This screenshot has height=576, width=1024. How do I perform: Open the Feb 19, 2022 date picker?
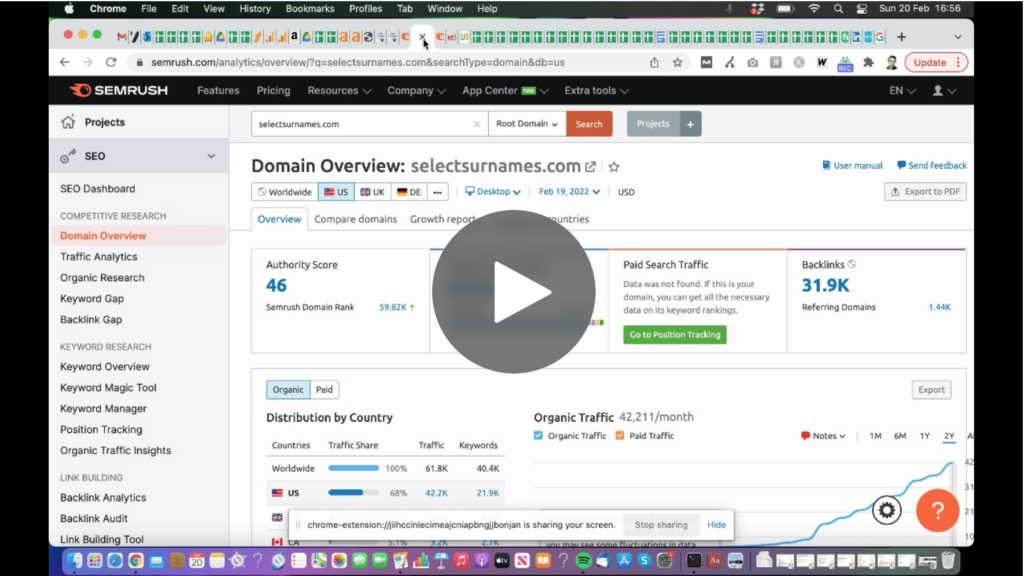coord(569,192)
